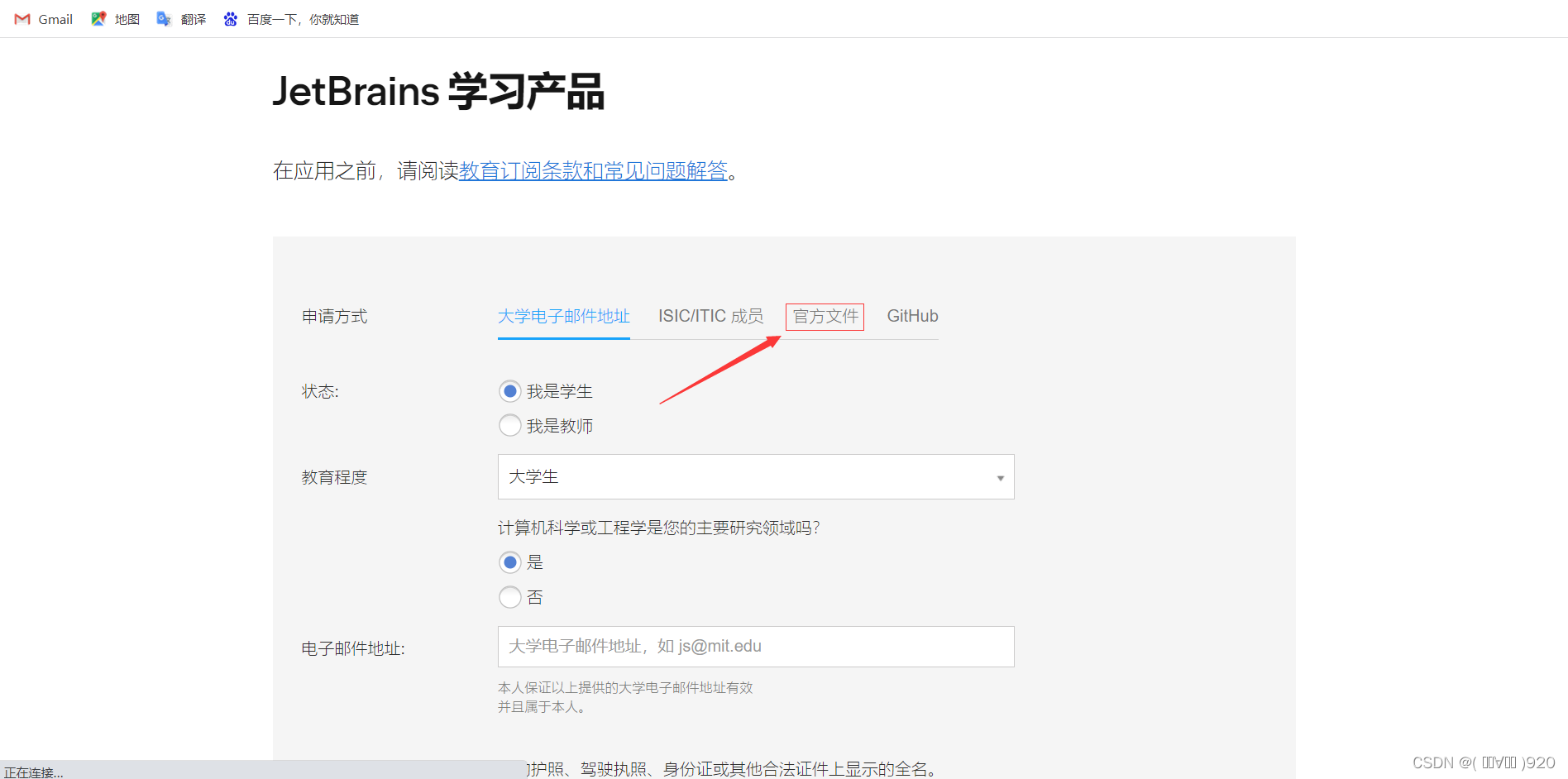Click the 翻译 bookmark label

tap(193, 19)
